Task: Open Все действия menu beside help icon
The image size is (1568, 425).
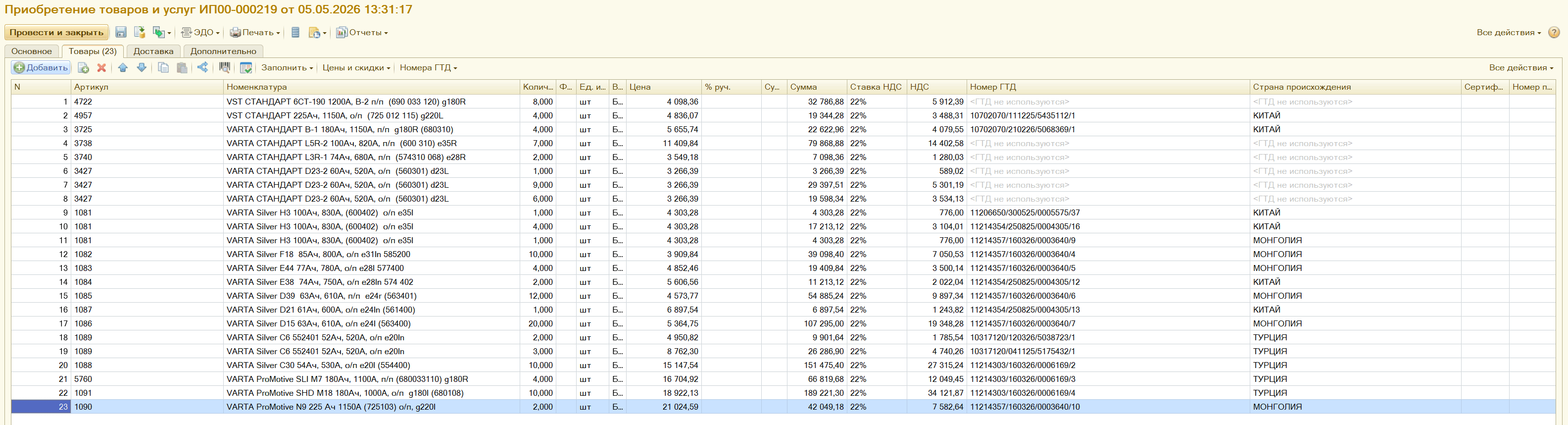Action: point(1508,32)
